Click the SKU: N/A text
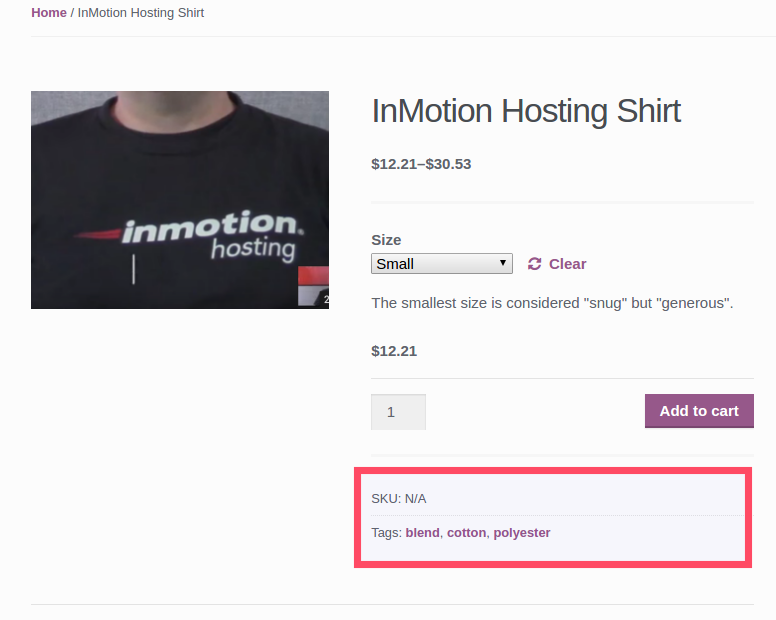Viewport: 776px width, 620px height. [398, 498]
